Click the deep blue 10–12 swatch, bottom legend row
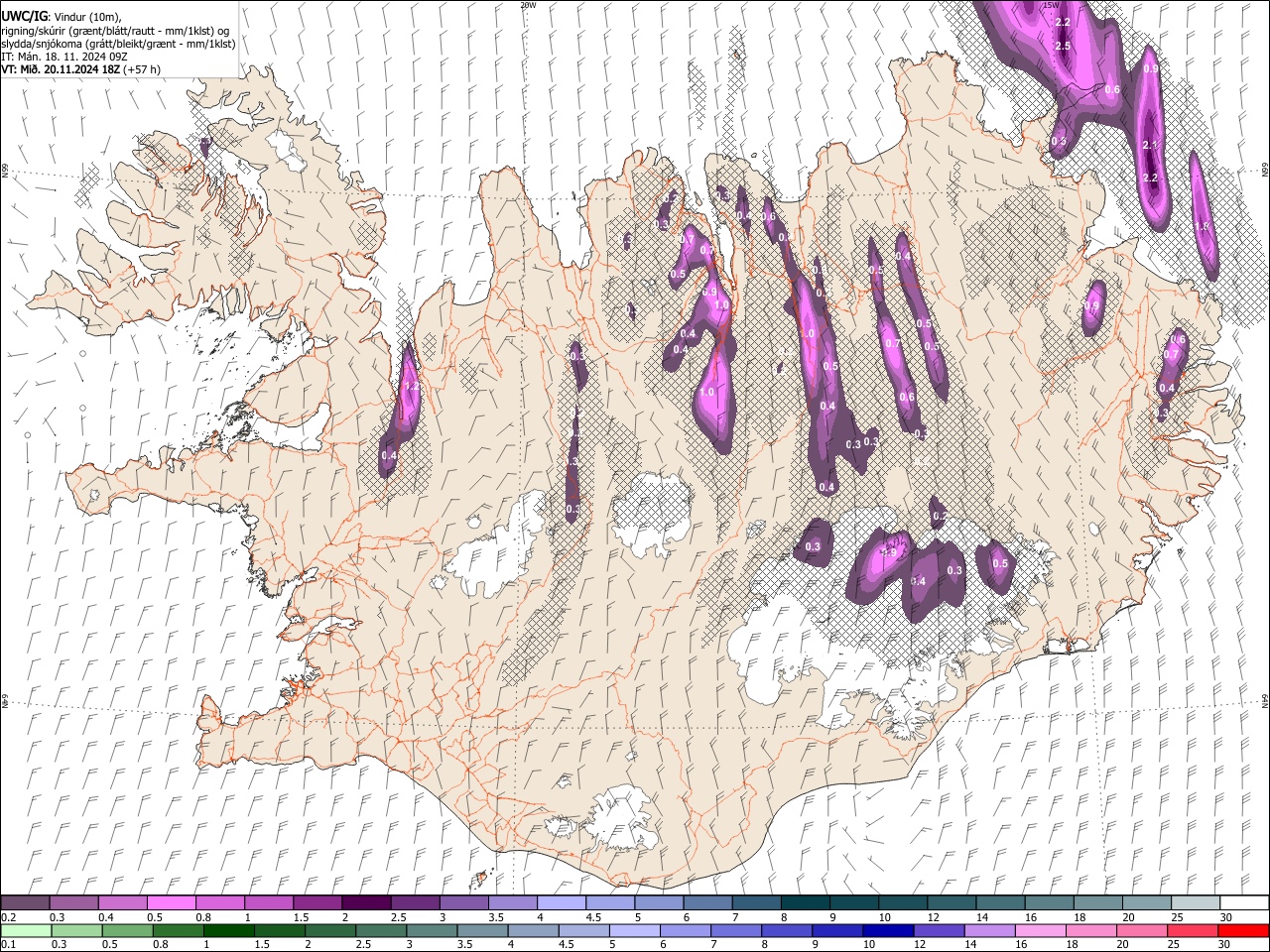Screen dimensions: 1270x952 pos(887,930)
